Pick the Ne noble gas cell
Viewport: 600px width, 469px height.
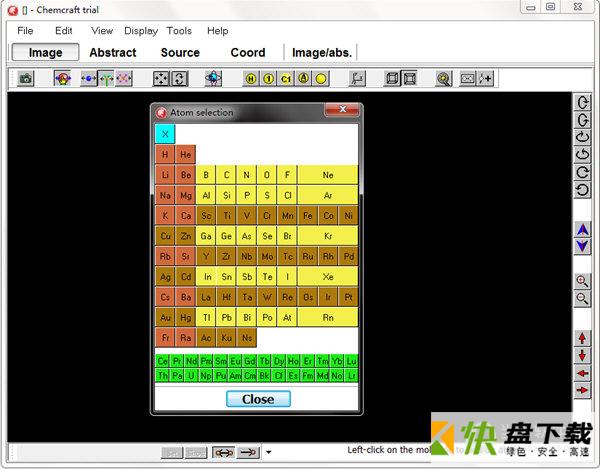(x=328, y=175)
